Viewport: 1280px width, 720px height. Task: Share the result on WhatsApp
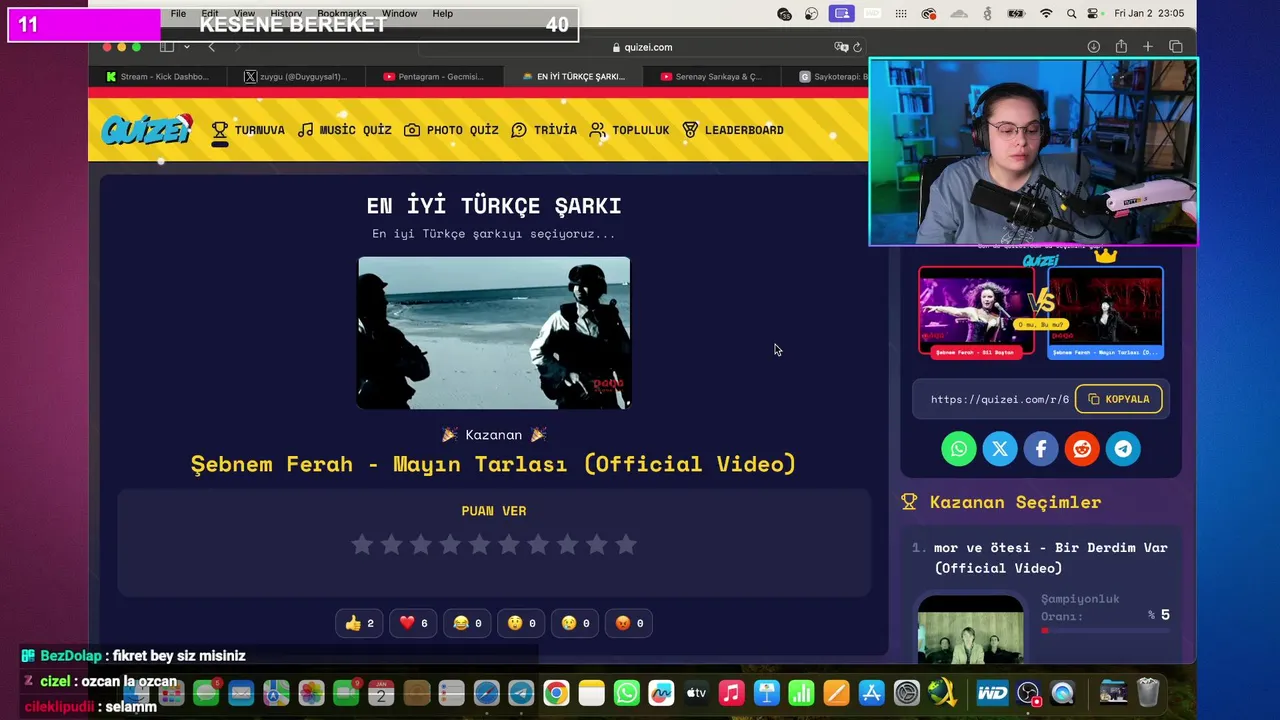(x=958, y=449)
